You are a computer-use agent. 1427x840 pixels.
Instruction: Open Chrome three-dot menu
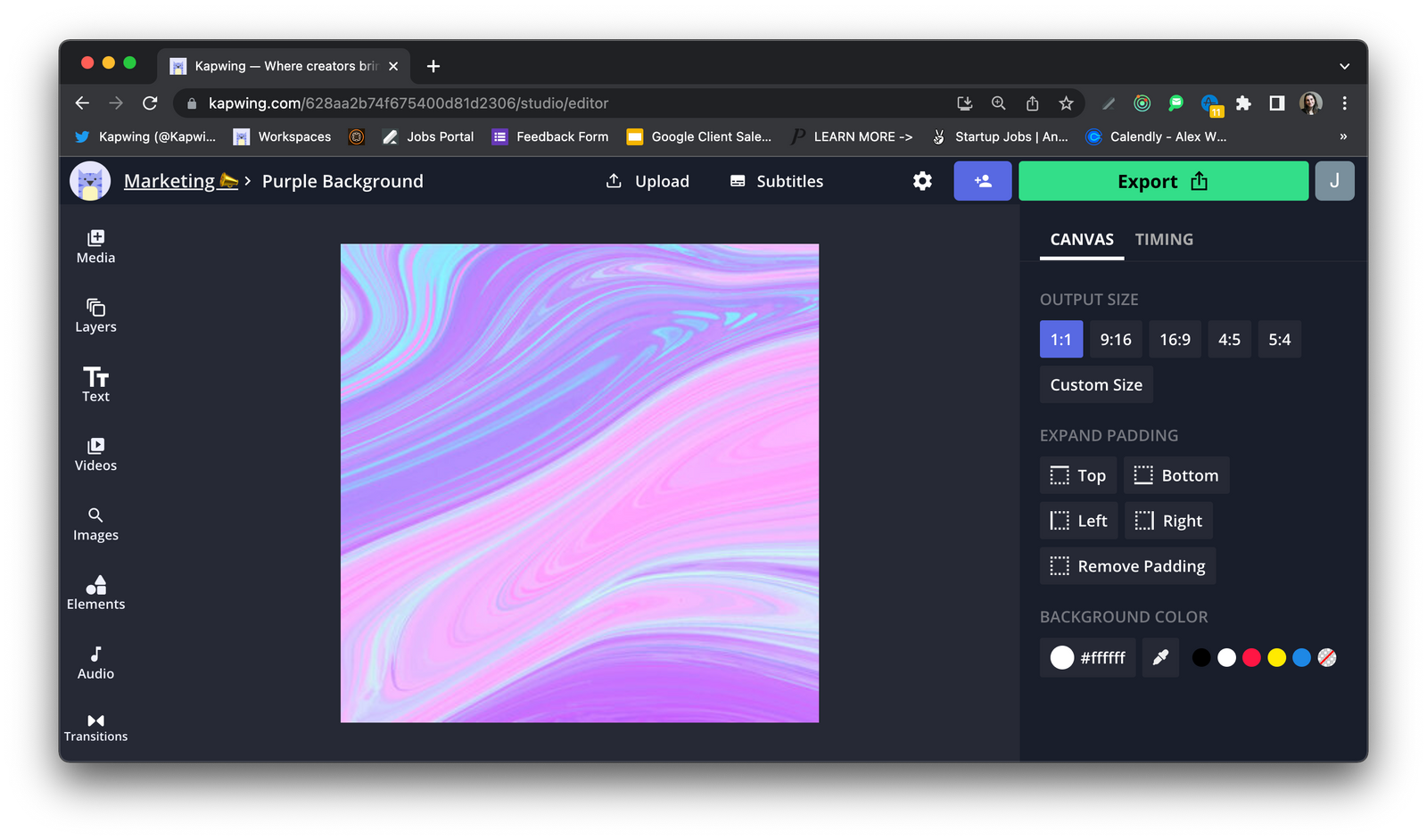point(1344,103)
